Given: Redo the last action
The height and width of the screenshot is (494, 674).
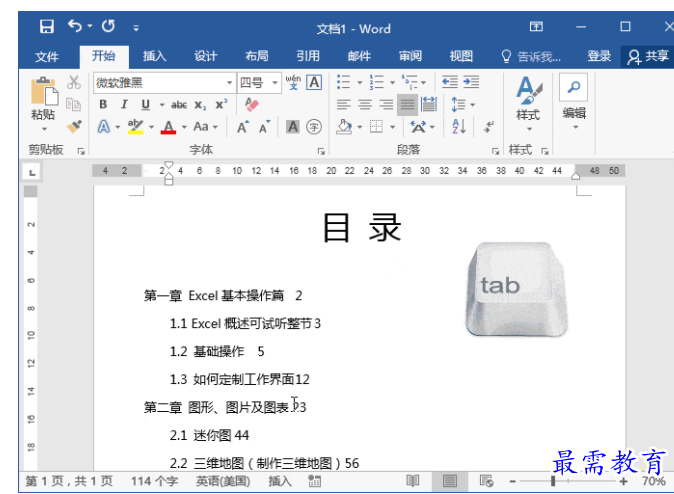Looking at the screenshot, I should point(108,26).
